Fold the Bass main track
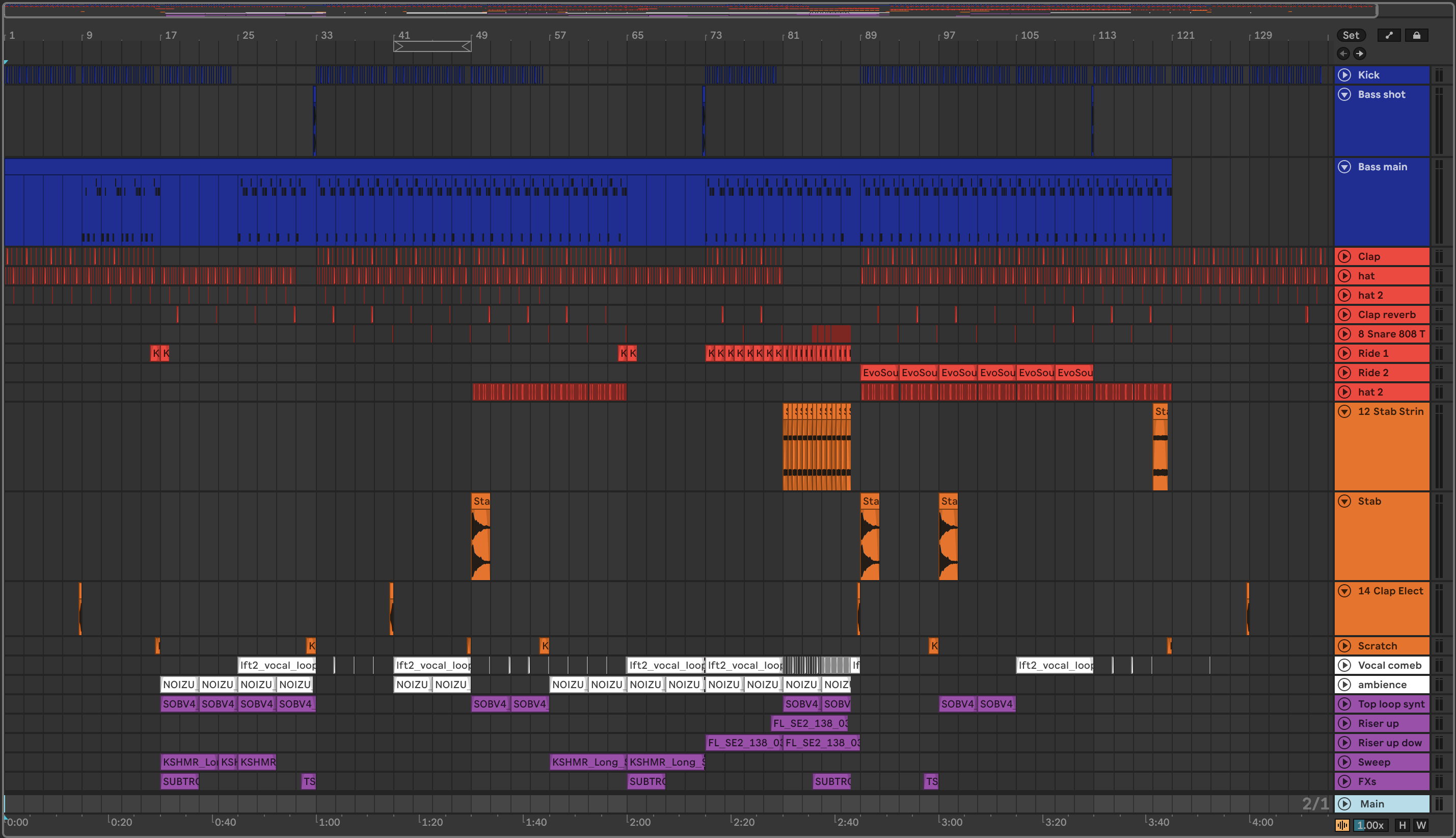The image size is (1456, 838). [x=1344, y=167]
